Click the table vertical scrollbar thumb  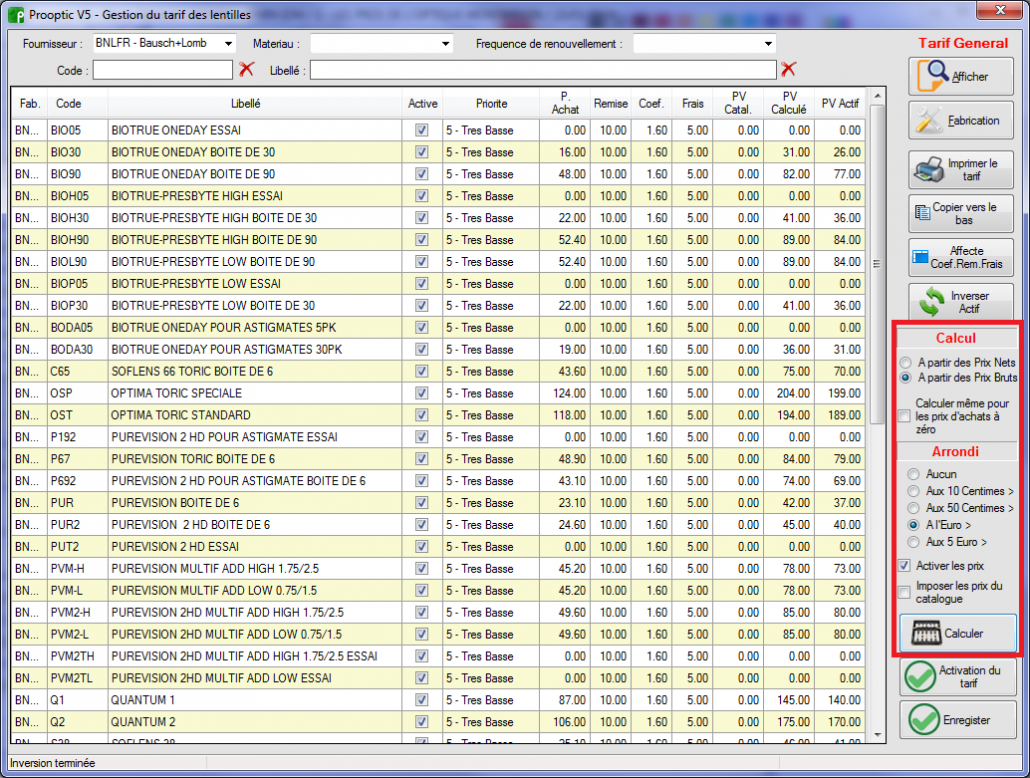877,264
